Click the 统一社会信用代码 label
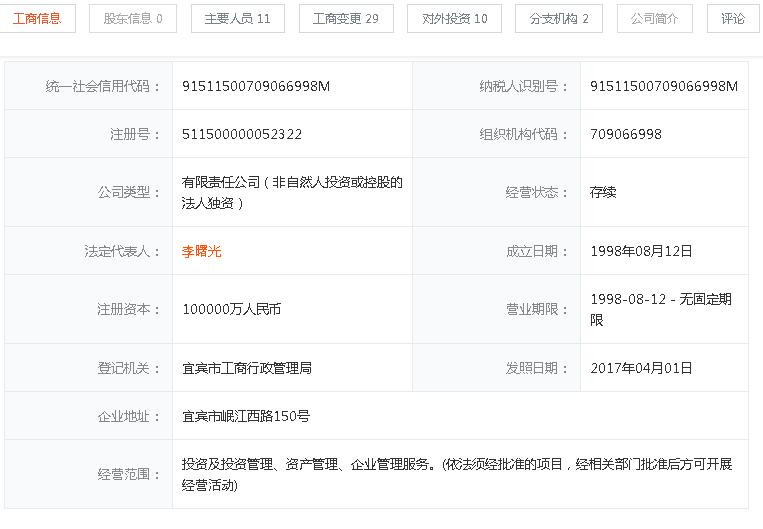This screenshot has width=763, height=529. [x=103, y=86]
